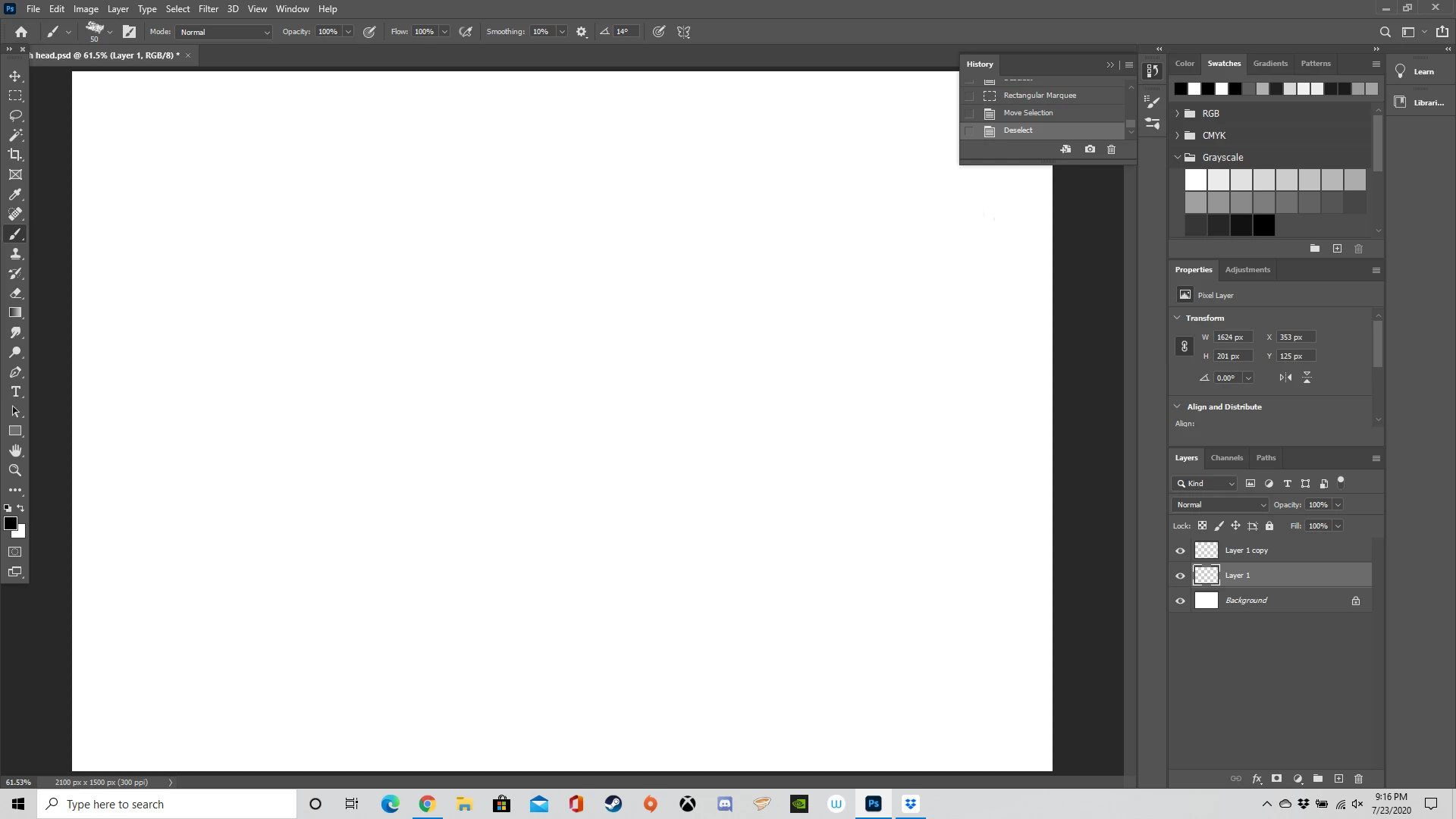Collapse the Grayscale swatch group
The image size is (1456, 819).
(x=1178, y=158)
